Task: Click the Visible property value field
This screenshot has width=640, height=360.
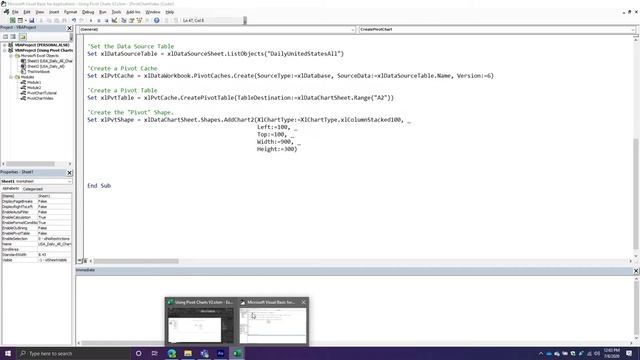Action: coord(54,260)
